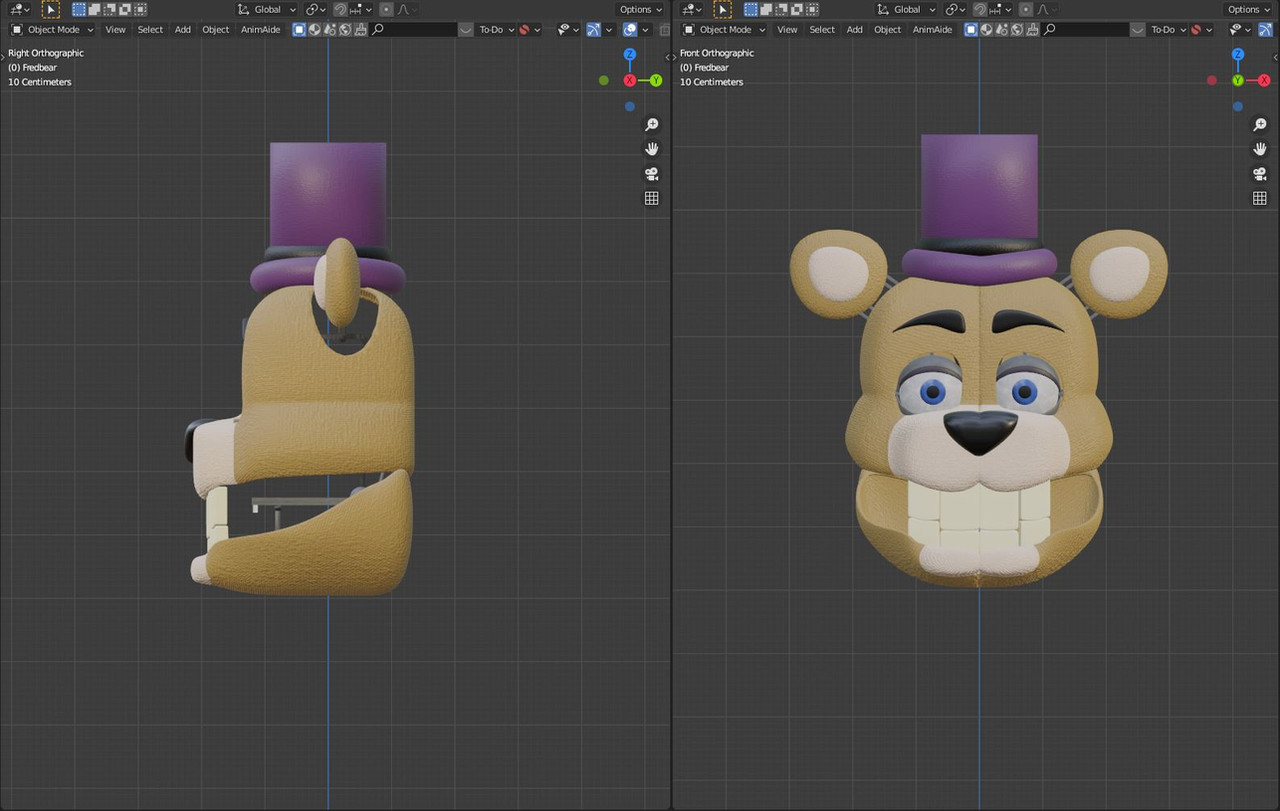This screenshot has height=811, width=1280.
Task: Enable object visibility filter in front viewport
Action: (1240, 29)
